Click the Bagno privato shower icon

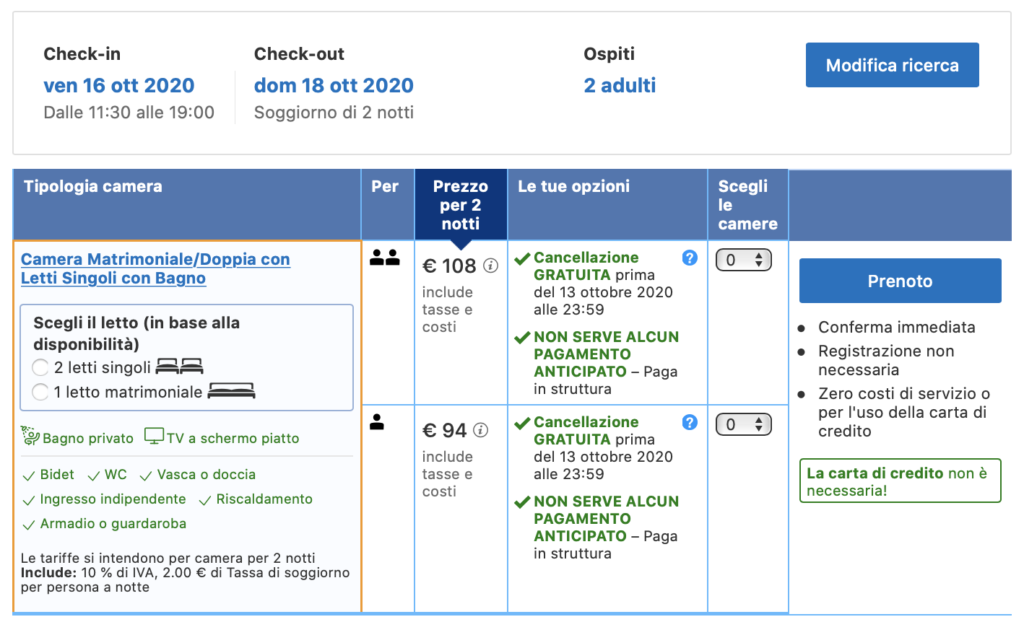29,437
